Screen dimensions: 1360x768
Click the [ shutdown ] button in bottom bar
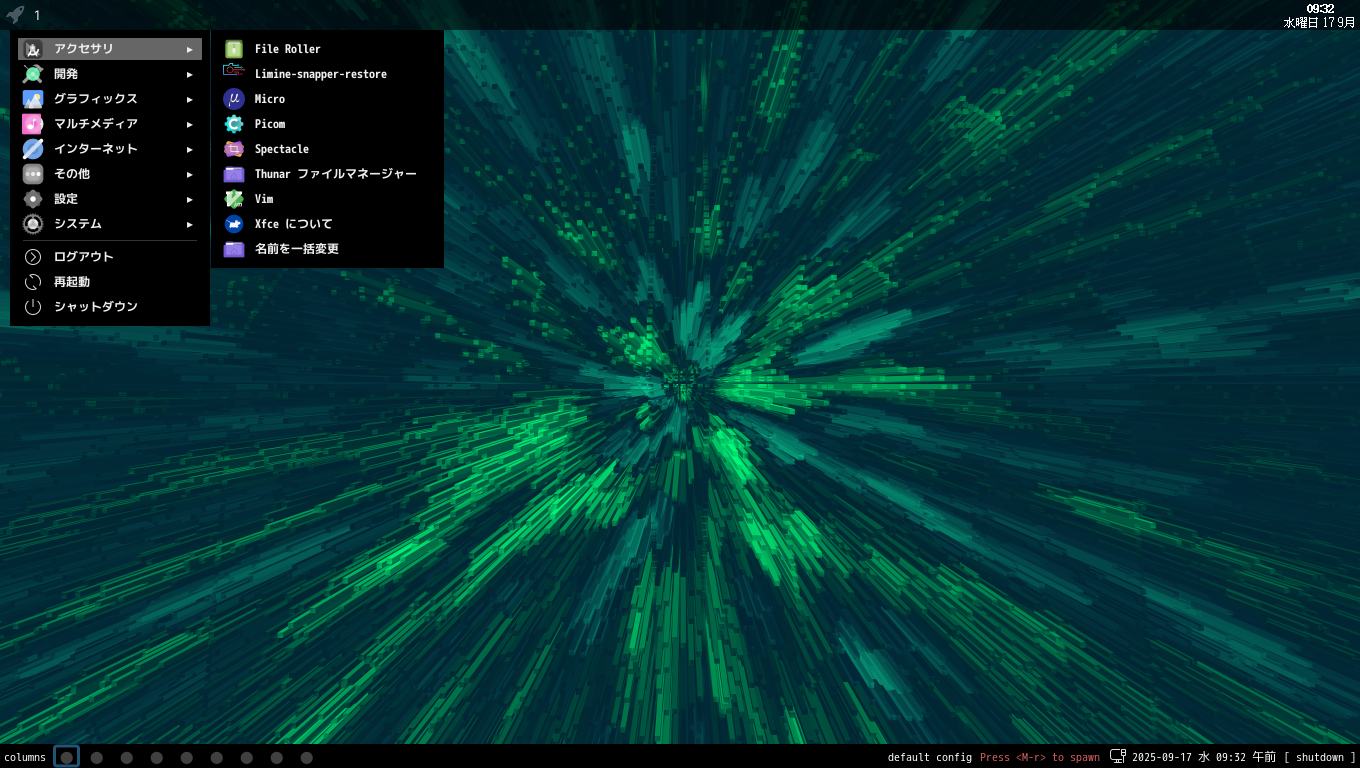1320,757
